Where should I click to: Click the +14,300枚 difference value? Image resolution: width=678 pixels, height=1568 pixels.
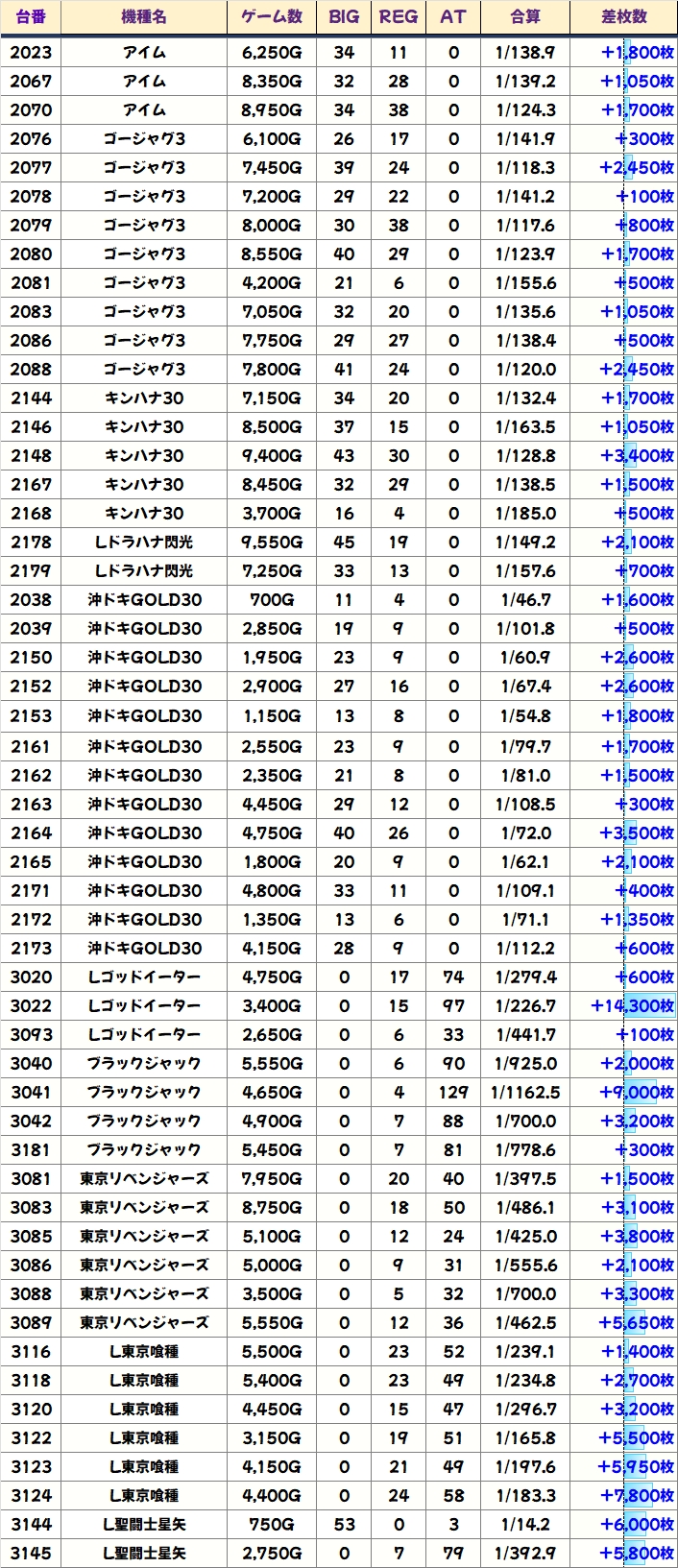click(632, 1006)
